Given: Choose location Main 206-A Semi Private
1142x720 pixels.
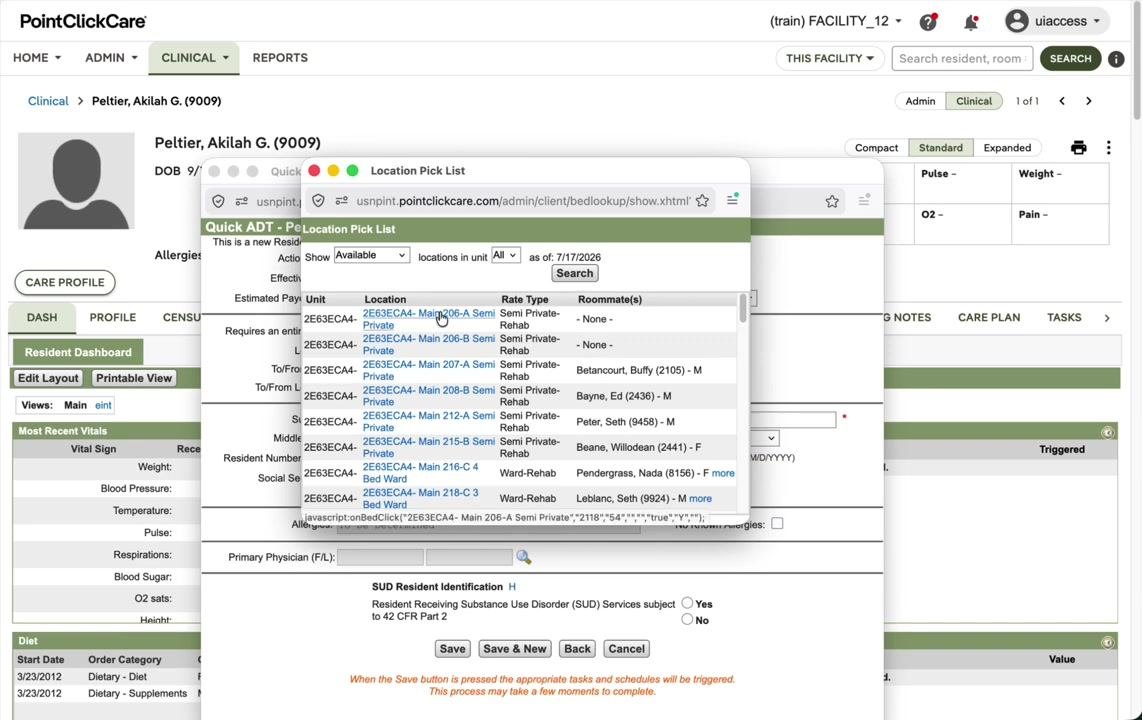Looking at the screenshot, I should coord(428,320).
